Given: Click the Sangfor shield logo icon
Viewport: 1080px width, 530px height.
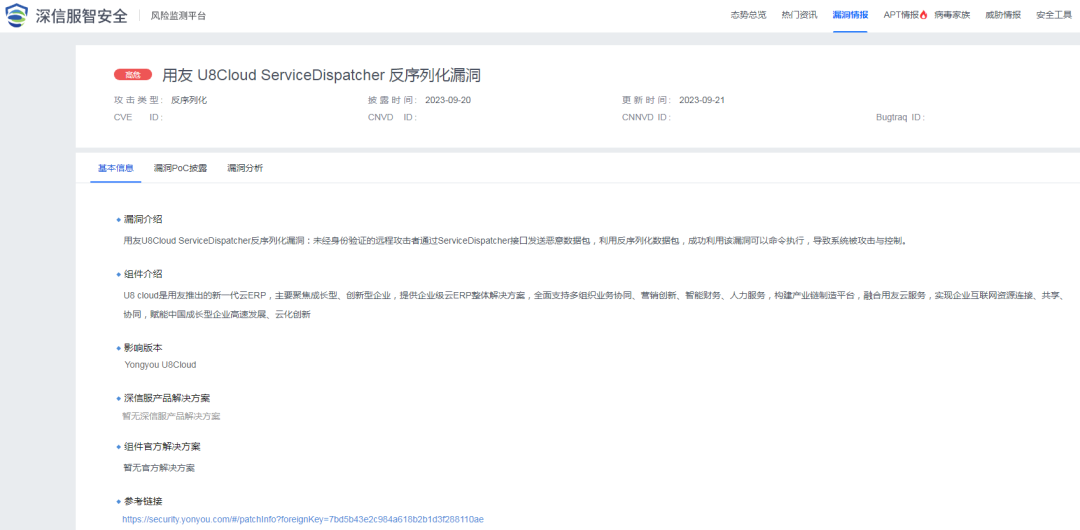Looking at the screenshot, I should pos(17,14).
